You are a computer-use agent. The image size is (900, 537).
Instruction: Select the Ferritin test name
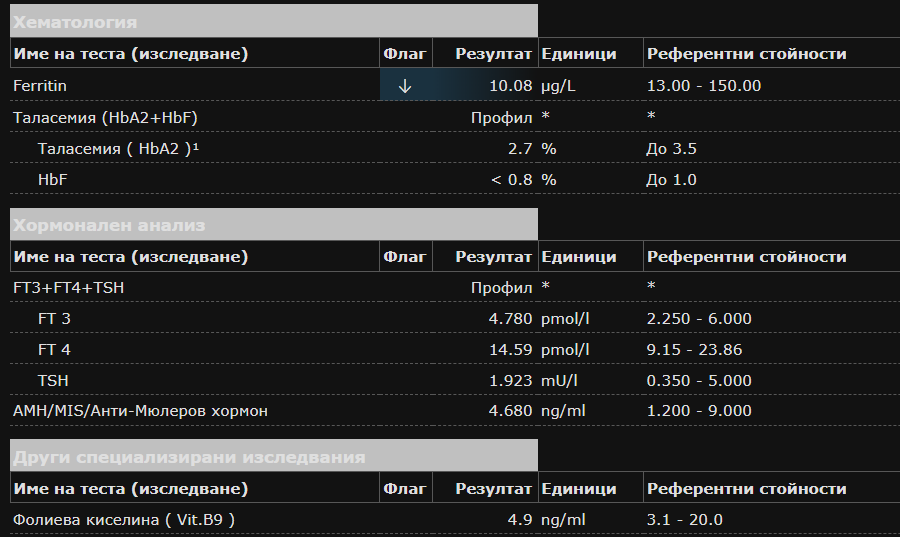pos(40,86)
